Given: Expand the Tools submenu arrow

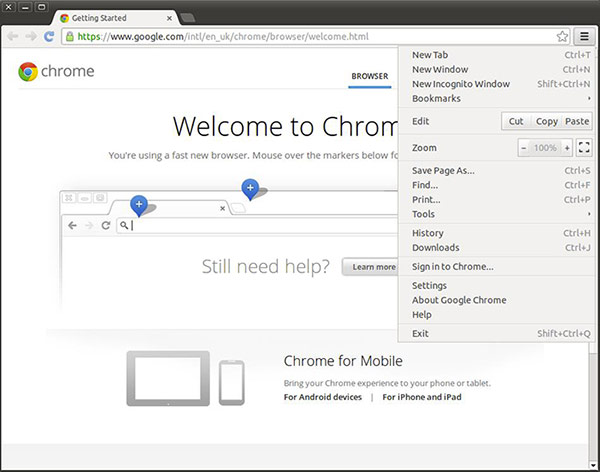Looking at the screenshot, I should point(589,214).
